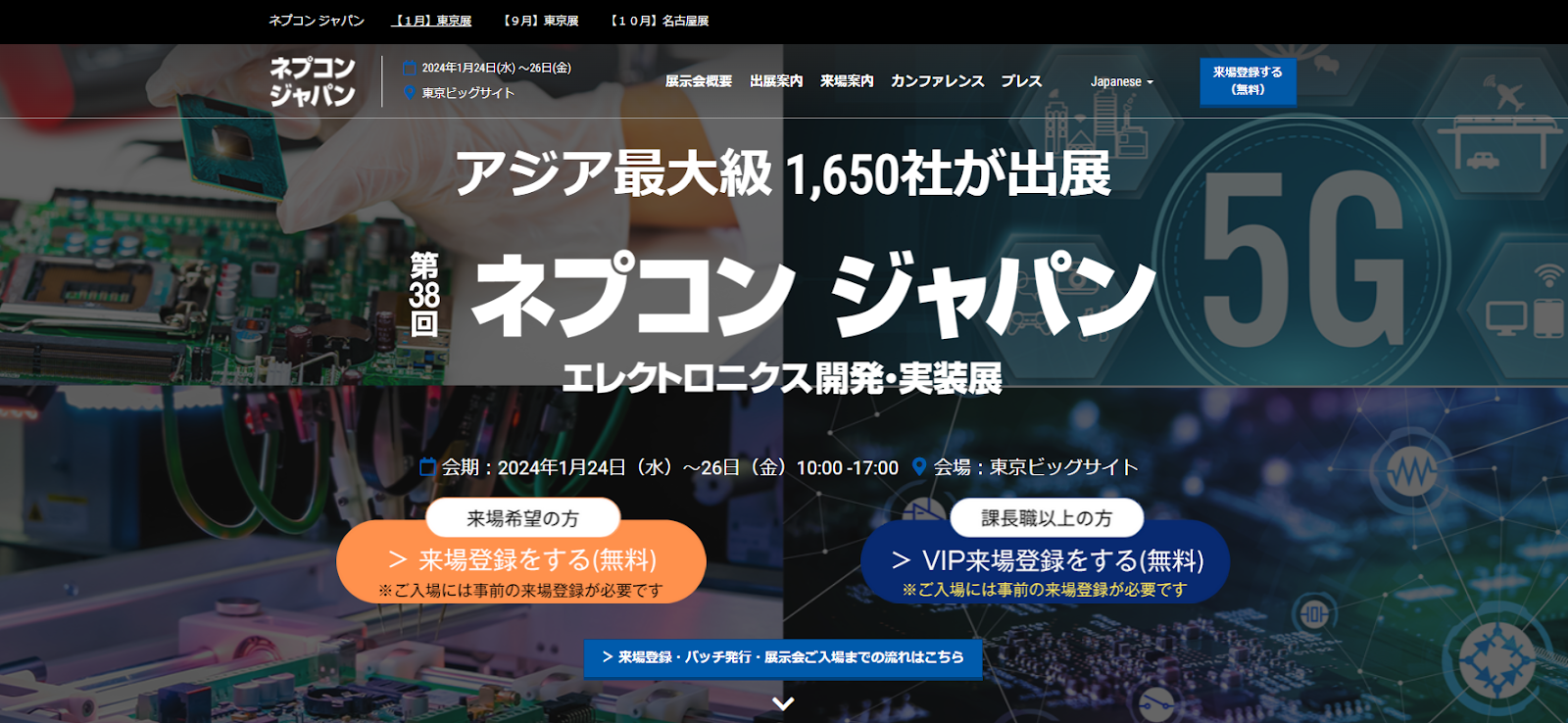Click the blue 来場登録する(無料) header button
1568x723 pixels.
point(1248,81)
